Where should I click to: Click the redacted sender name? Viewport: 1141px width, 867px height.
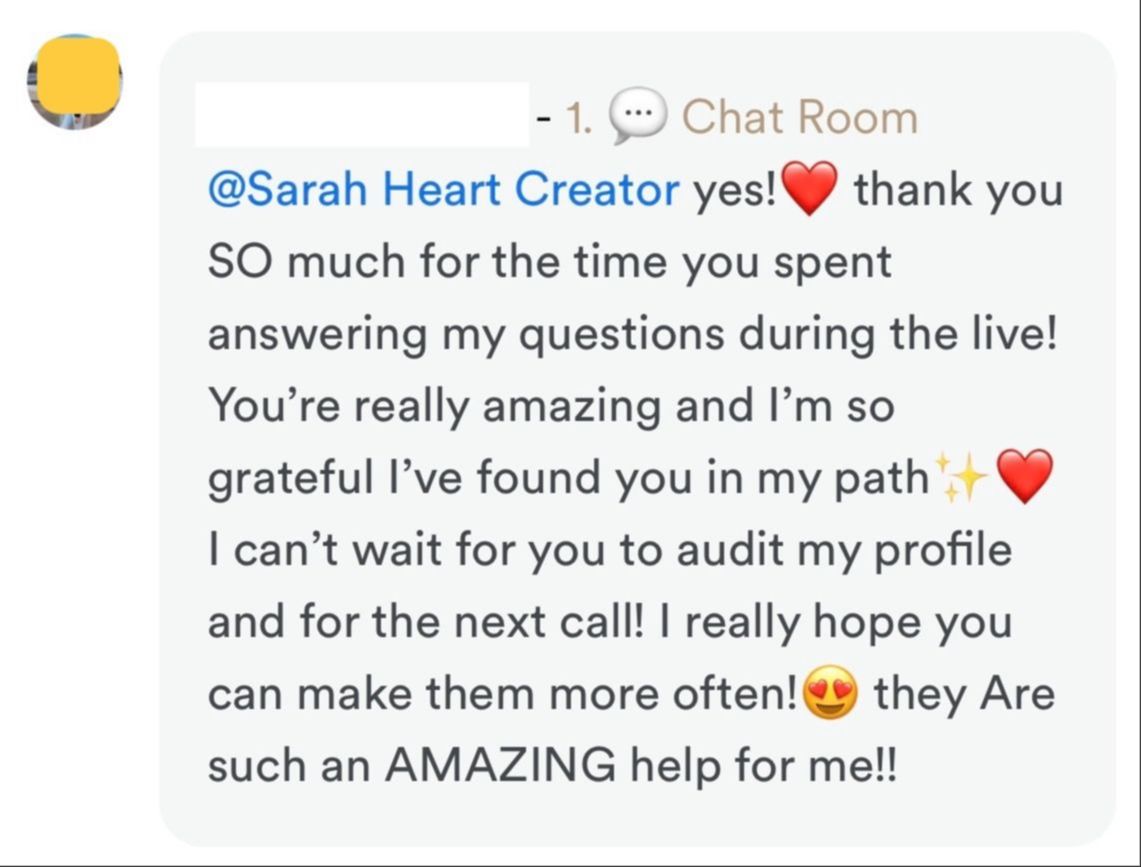click(362, 116)
